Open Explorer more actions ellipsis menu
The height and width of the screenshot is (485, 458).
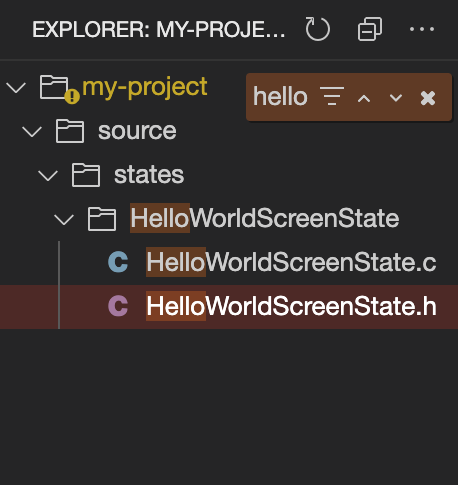coord(422,29)
